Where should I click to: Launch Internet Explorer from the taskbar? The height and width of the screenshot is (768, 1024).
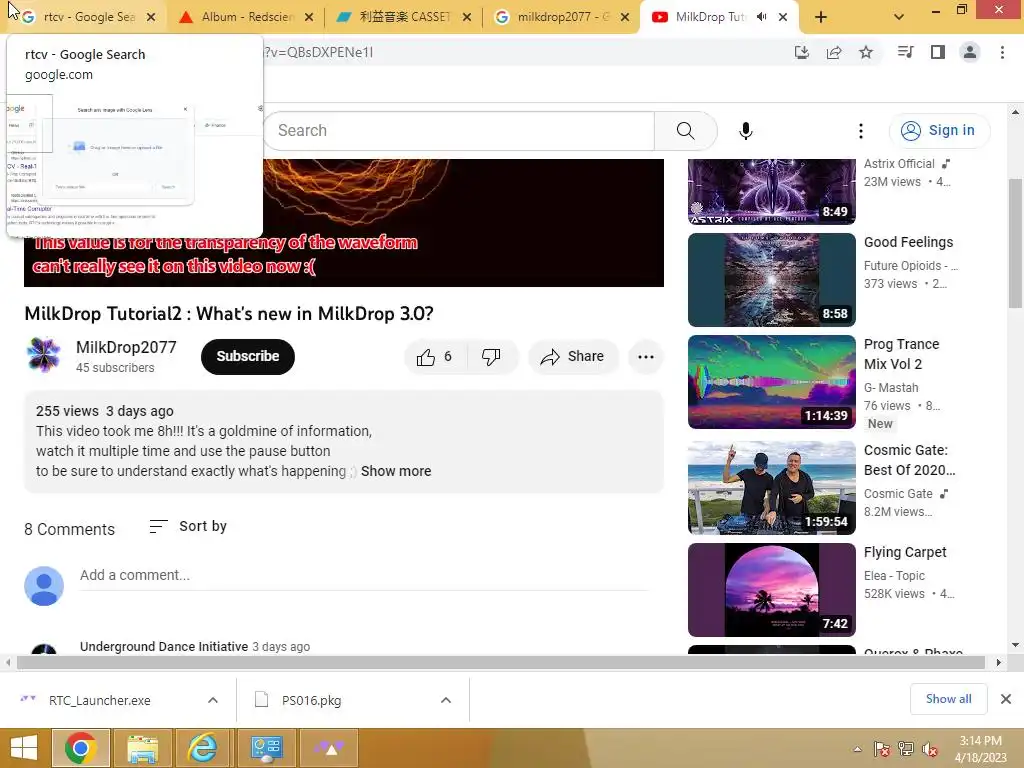[204, 748]
